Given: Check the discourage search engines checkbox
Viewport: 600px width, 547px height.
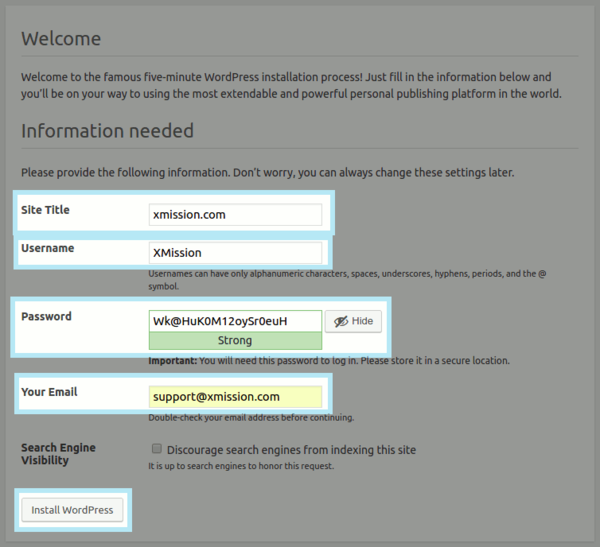Looking at the screenshot, I should (x=156, y=449).
